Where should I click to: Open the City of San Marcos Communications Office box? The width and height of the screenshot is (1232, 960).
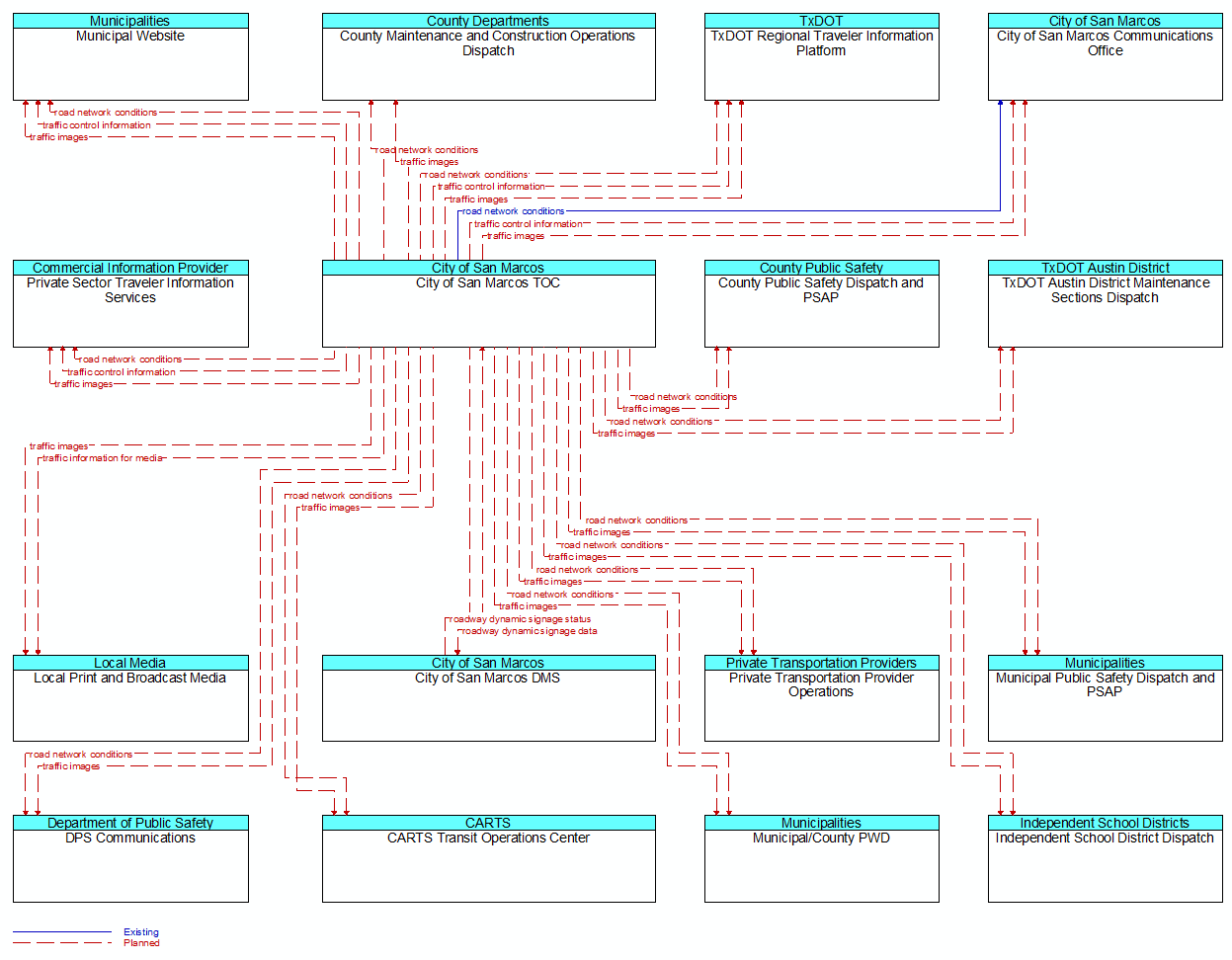pos(1105,57)
